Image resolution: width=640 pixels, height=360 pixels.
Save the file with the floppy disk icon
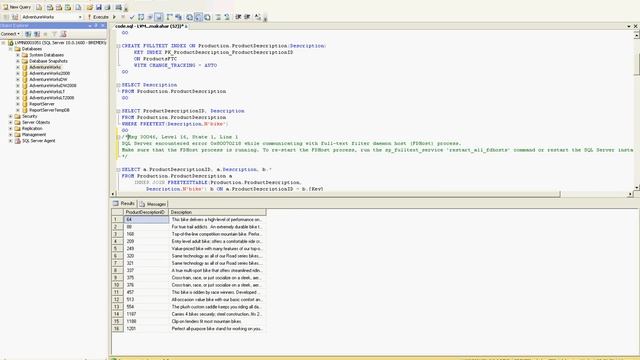[x=99, y=7]
